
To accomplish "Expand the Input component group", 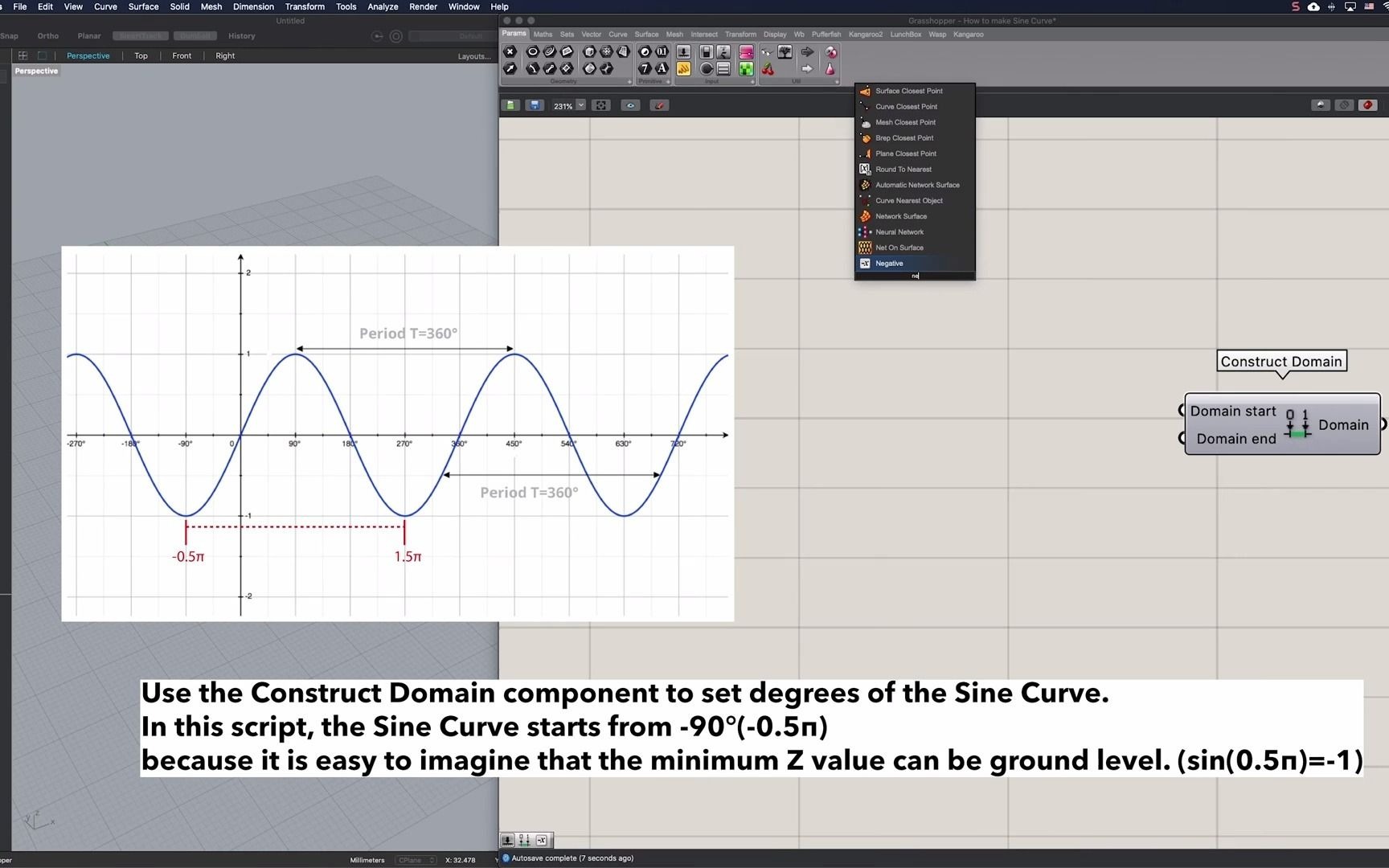I will [753, 81].
